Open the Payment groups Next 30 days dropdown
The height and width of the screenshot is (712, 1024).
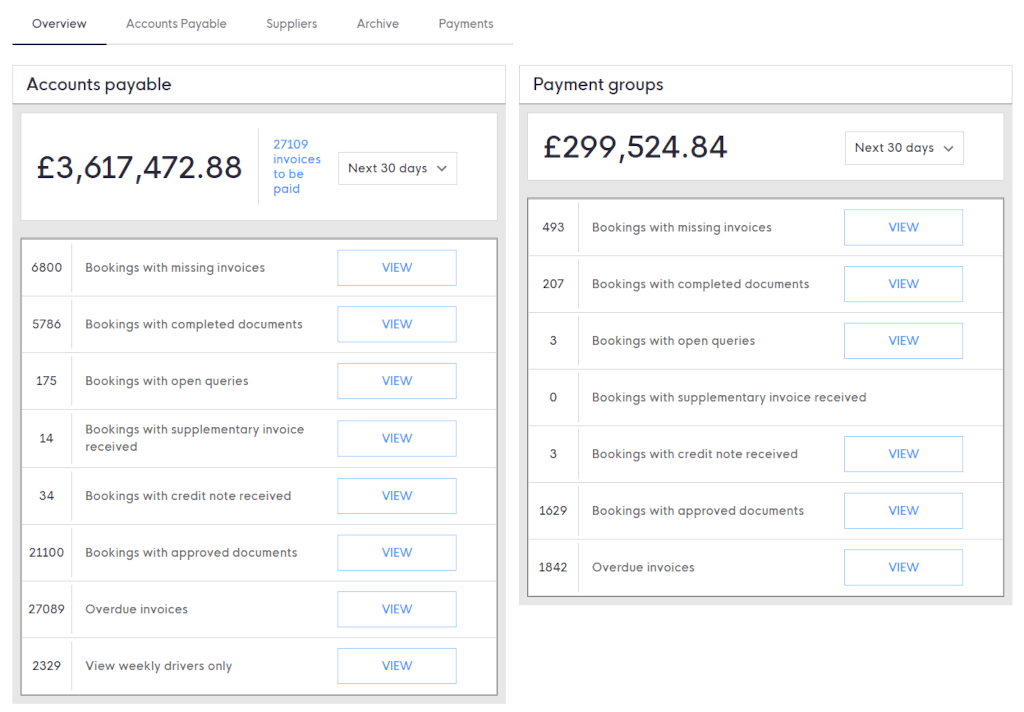click(904, 148)
